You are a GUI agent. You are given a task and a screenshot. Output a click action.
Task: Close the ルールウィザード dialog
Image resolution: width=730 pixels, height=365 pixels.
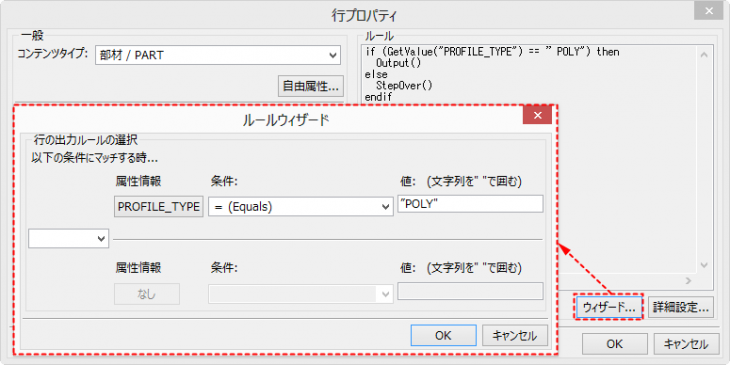[537, 115]
